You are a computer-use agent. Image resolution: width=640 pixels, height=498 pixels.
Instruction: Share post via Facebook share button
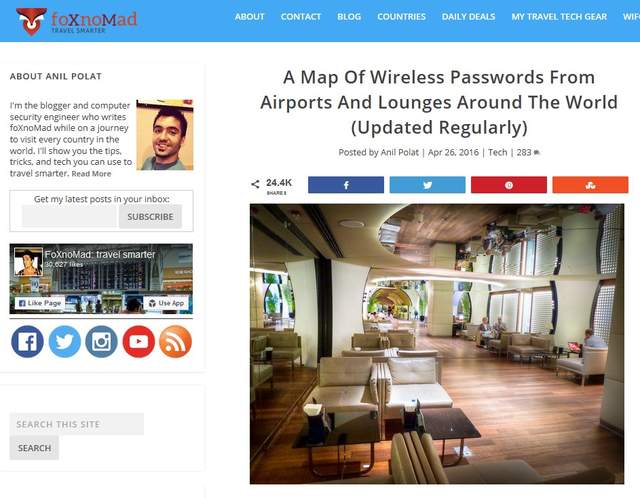[346, 185]
